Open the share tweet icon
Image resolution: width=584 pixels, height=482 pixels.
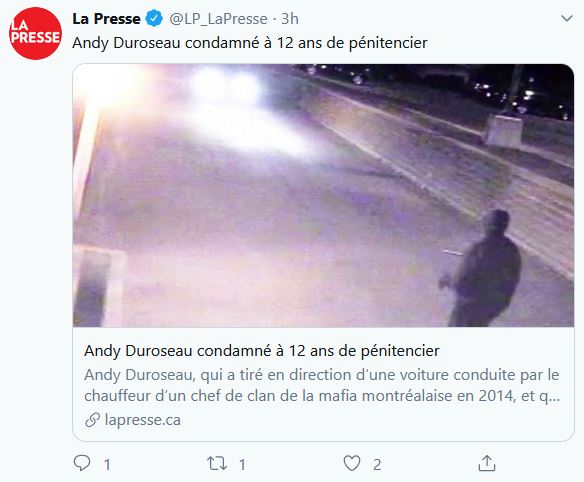(486, 463)
